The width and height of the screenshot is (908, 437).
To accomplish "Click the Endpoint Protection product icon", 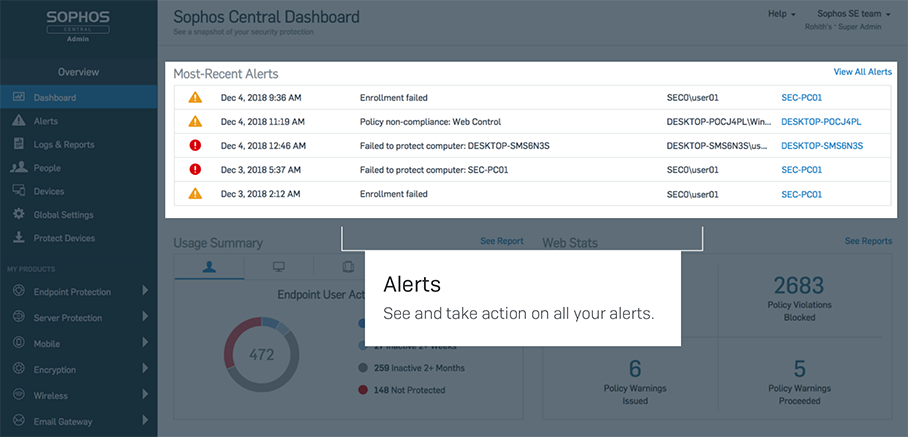I will point(17,292).
